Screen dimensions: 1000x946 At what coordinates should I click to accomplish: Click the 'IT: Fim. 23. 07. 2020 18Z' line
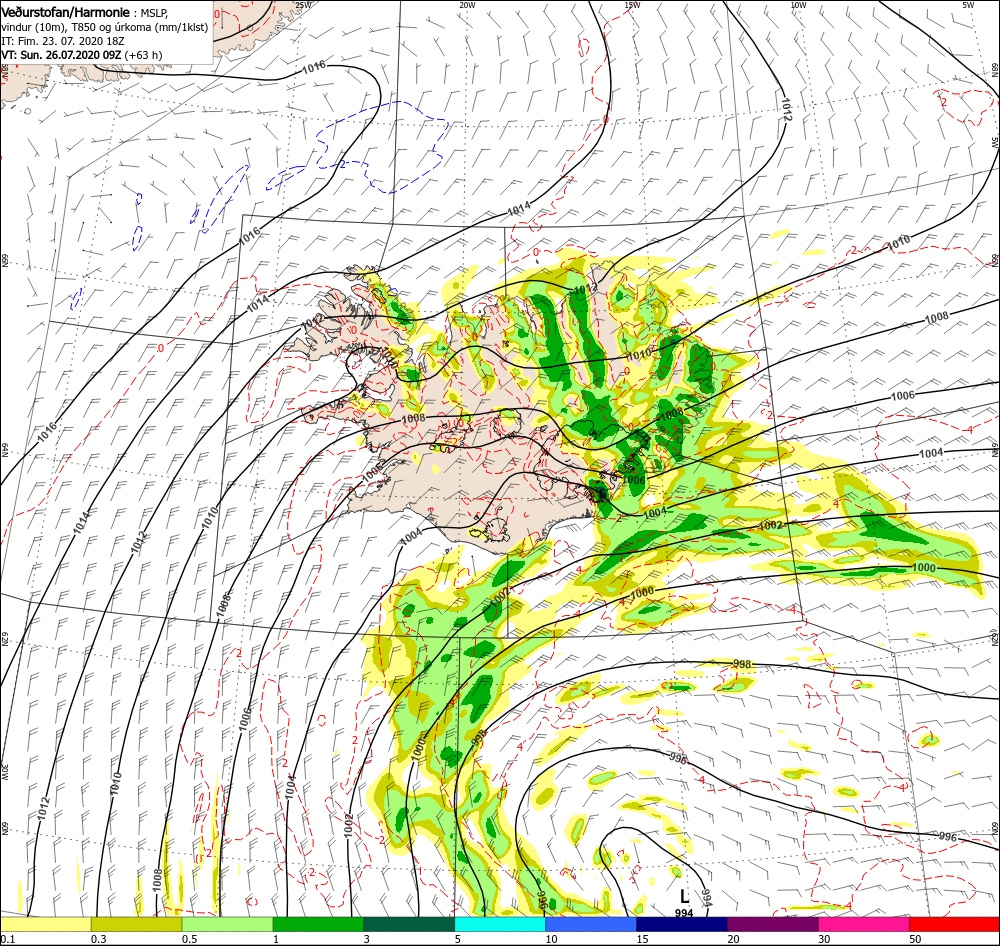63,41
